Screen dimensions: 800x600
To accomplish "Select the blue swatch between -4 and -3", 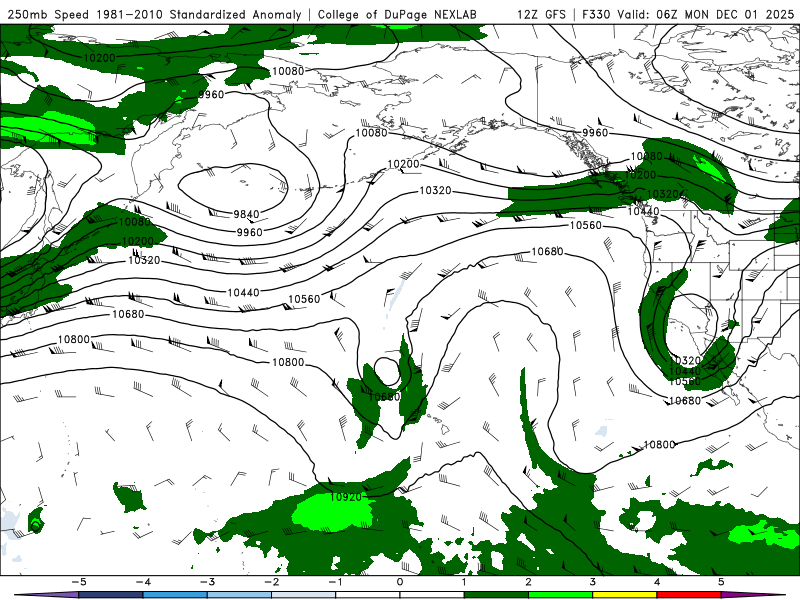I will 175,595.
